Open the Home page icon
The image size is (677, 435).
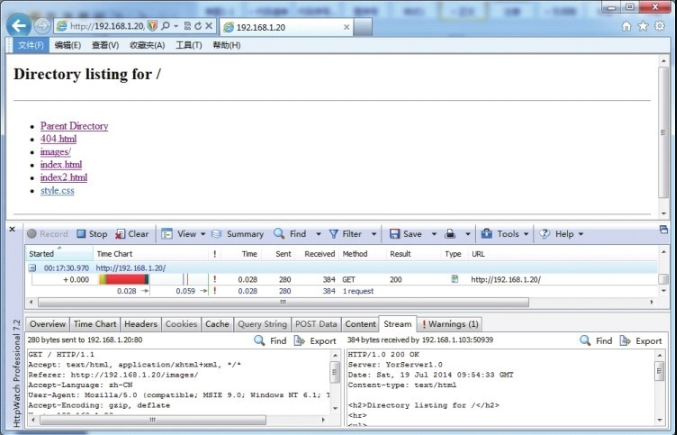(x=626, y=26)
